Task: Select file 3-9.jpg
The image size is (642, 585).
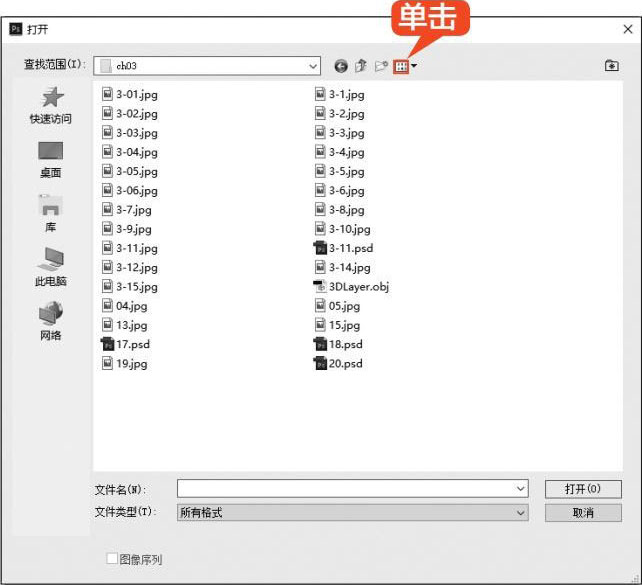Action: coord(127,229)
